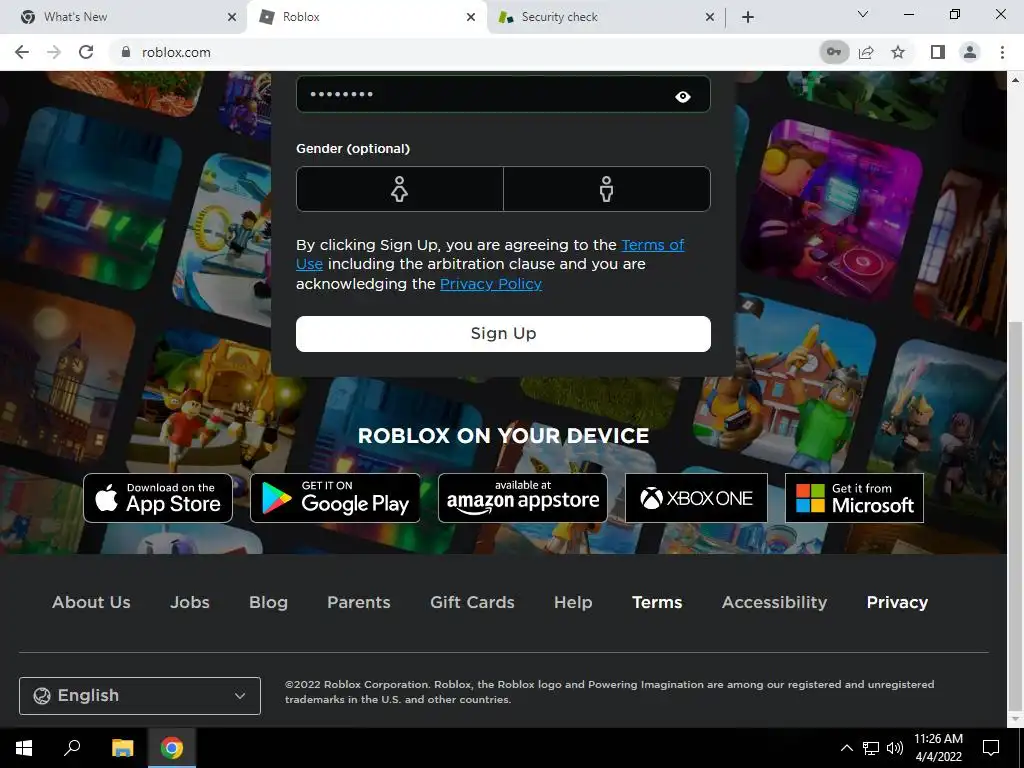Image resolution: width=1024 pixels, height=768 pixels.
Task: Open the volume tray icon
Action: click(x=895, y=748)
